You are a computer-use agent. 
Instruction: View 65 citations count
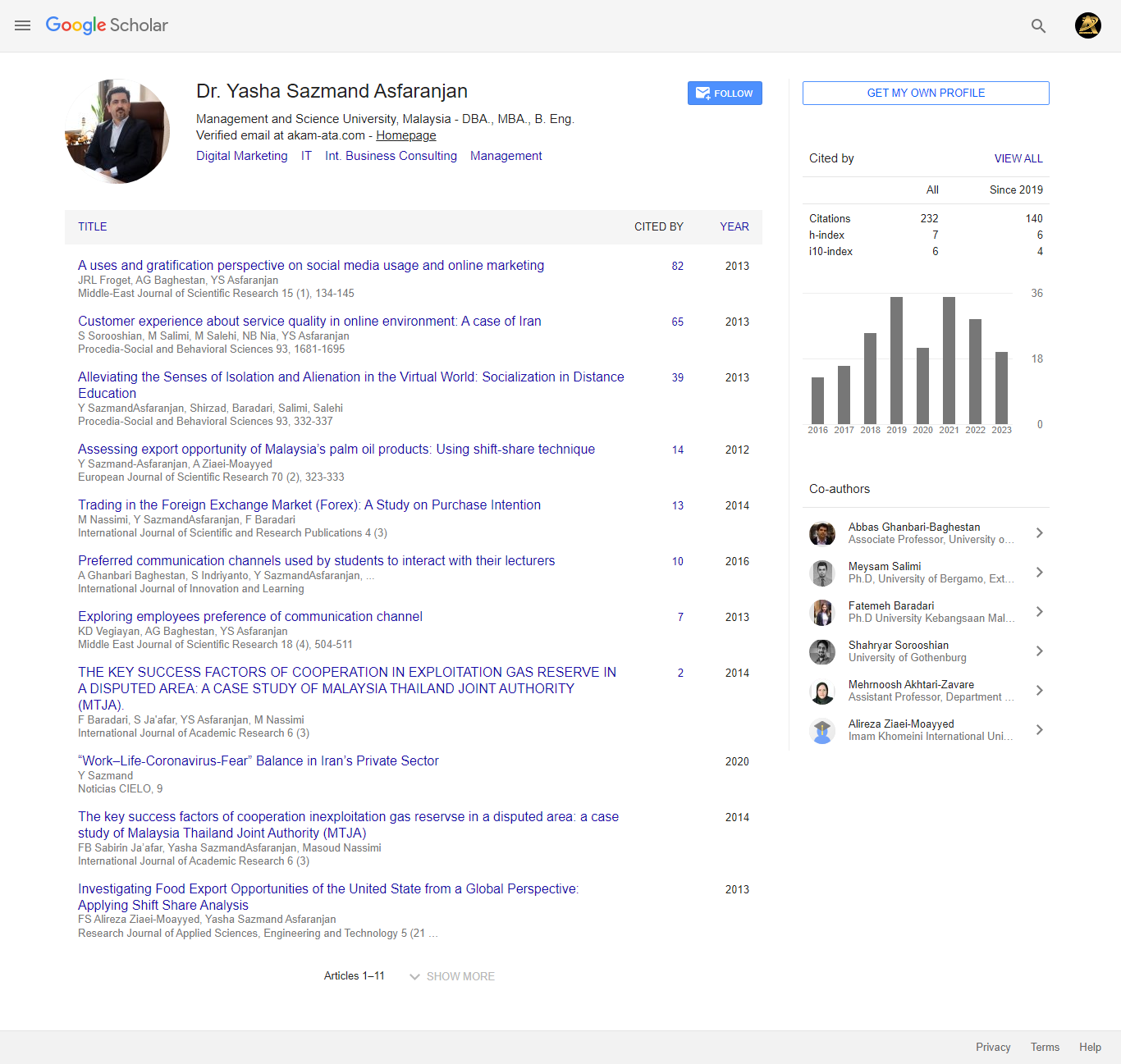click(678, 322)
